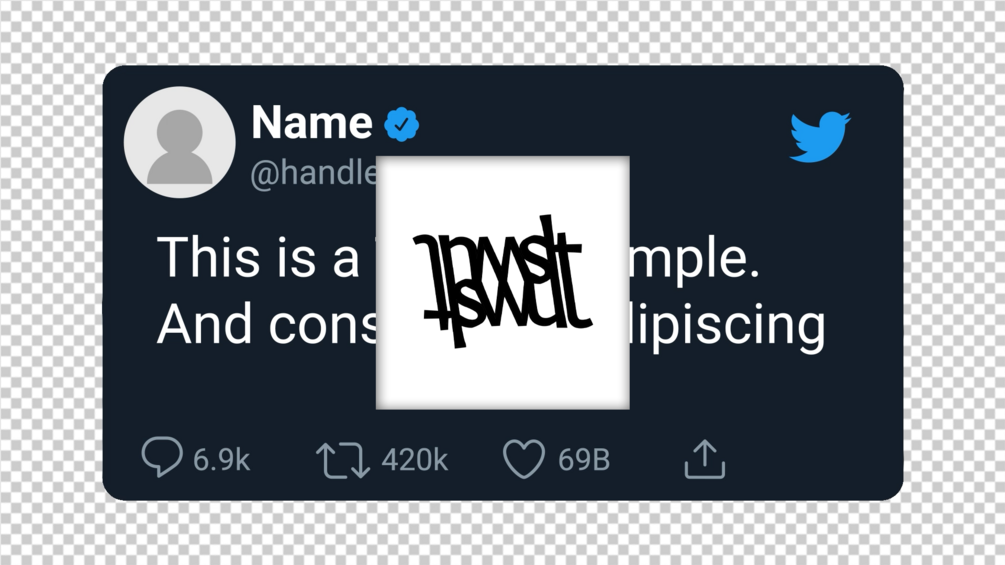Click the word 'lipiscing' in tweet

coord(729,324)
